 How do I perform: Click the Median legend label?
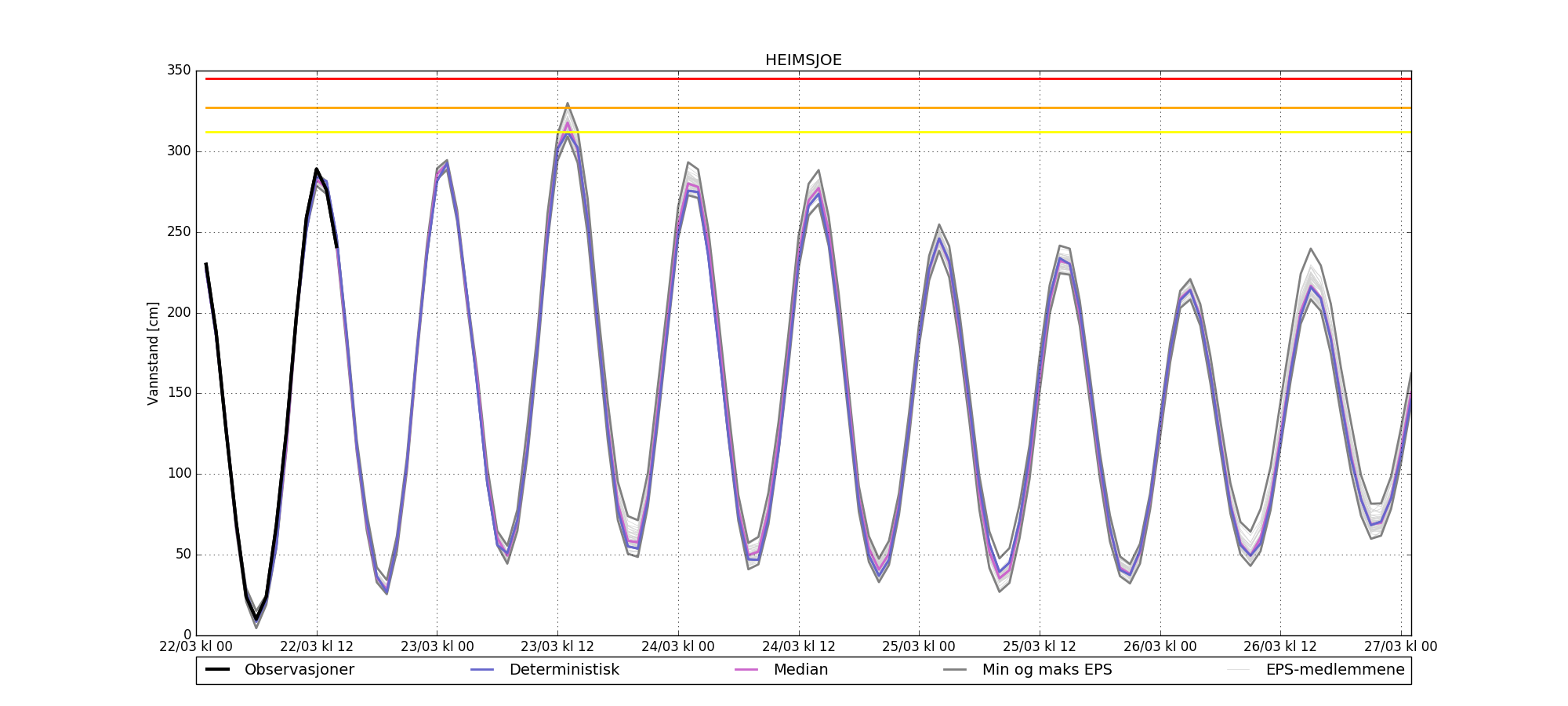point(800,670)
